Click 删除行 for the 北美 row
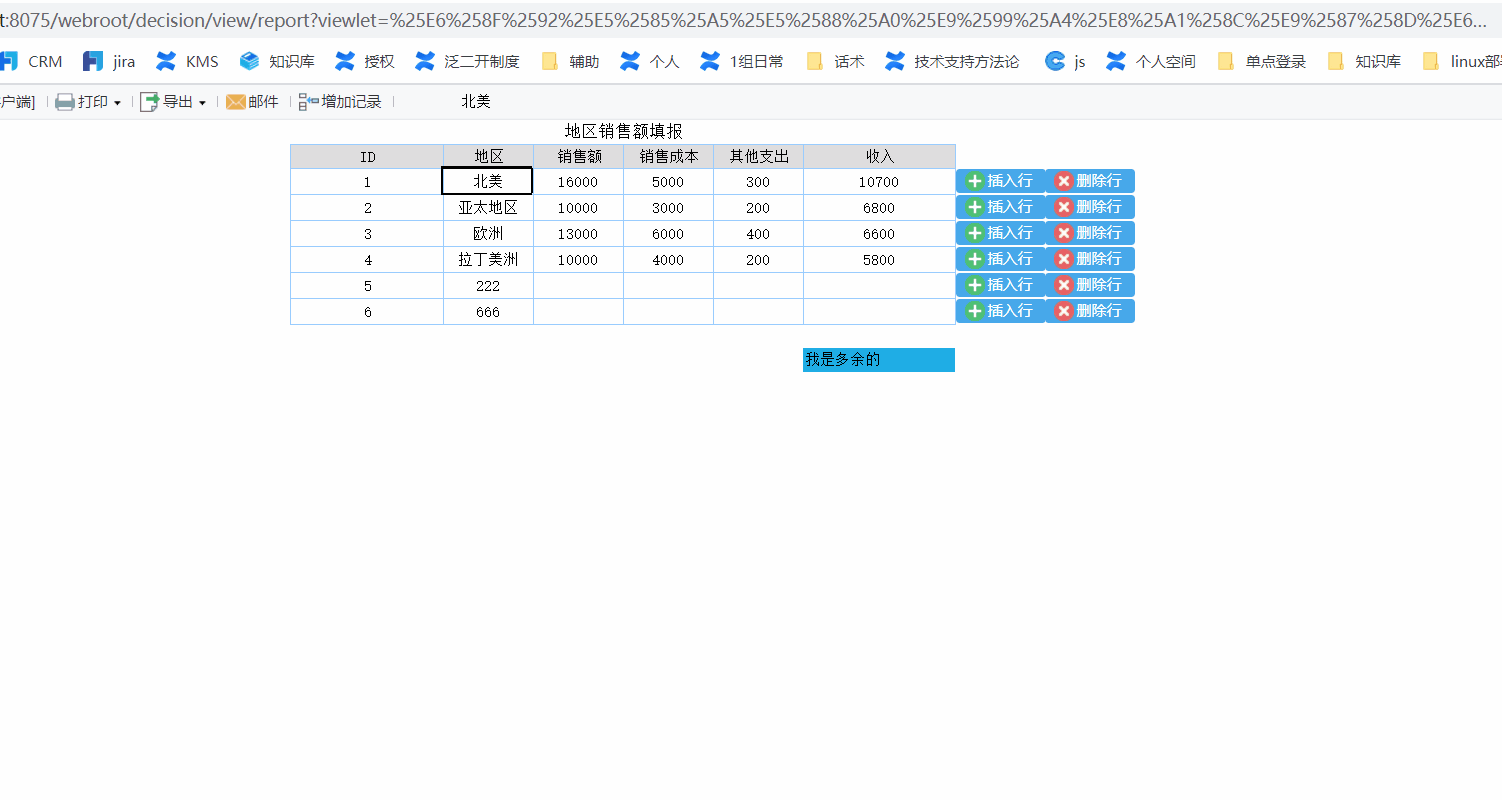This screenshot has width=1502, height=800. [x=1090, y=181]
